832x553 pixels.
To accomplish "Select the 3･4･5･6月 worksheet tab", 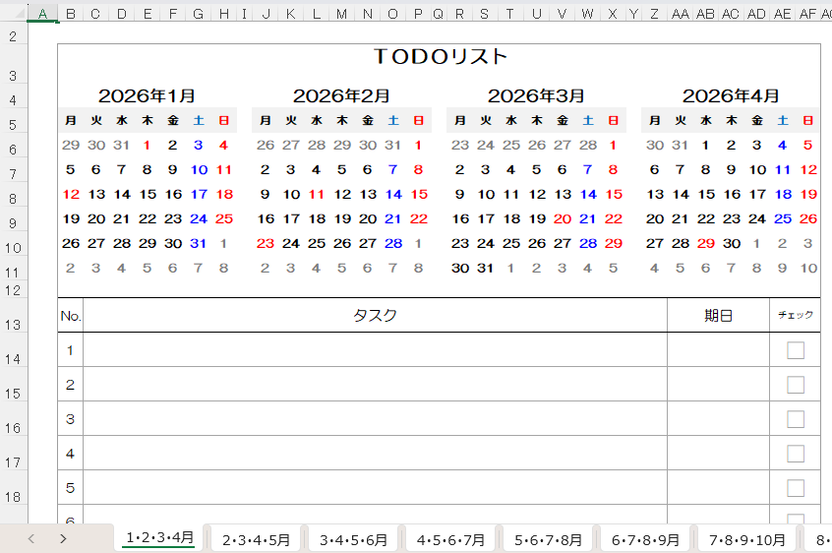I will click(353, 539).
